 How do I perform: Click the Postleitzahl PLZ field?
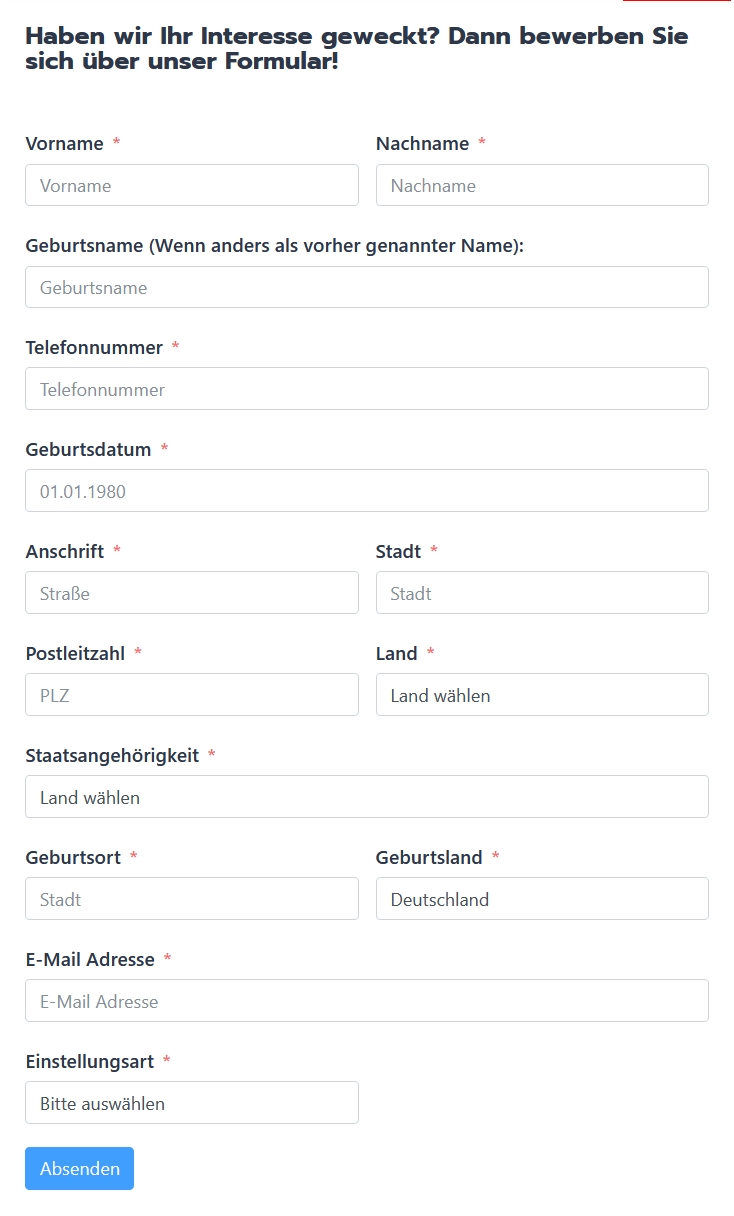(x=192, y=695)
